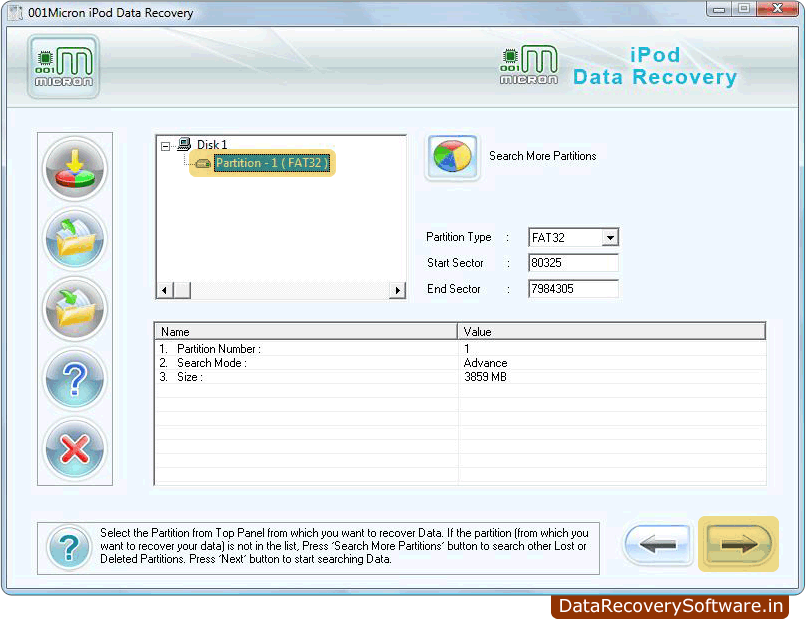Screen dimensions: 806x619
Task: Click the application icon in the title bar
Action: (16, 12)
